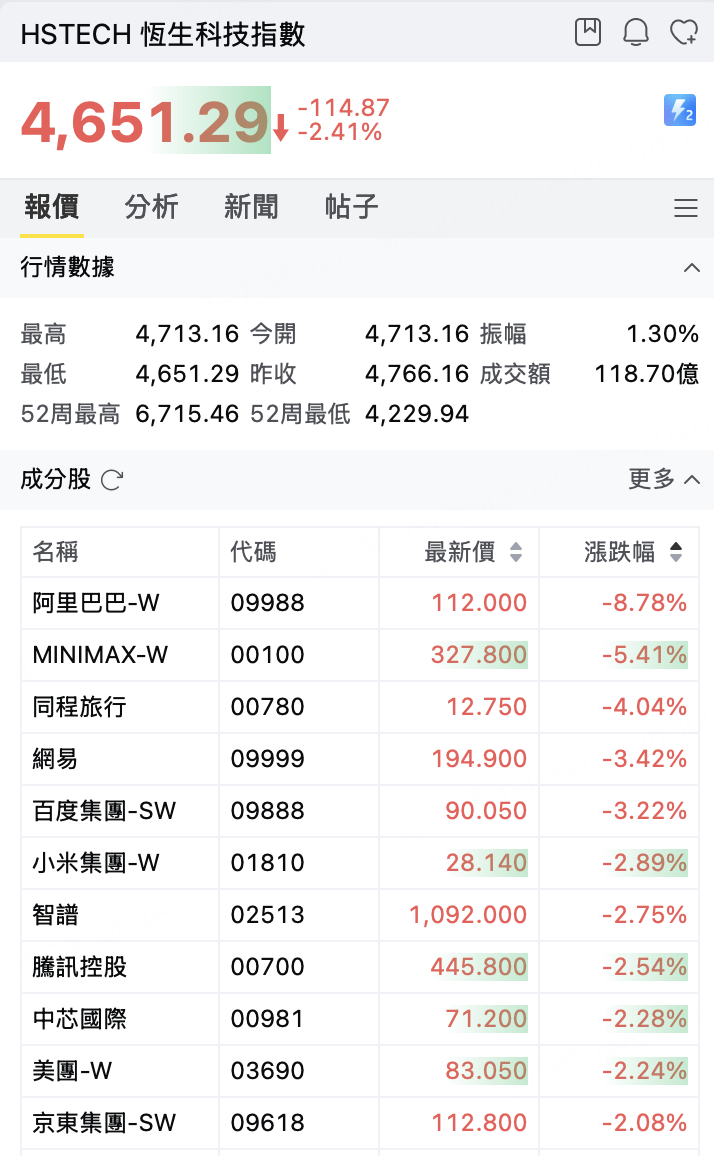Set a price alert with bell icon
The width and height of the screenshot is (714, 1156).
click(x=636, y=32)
